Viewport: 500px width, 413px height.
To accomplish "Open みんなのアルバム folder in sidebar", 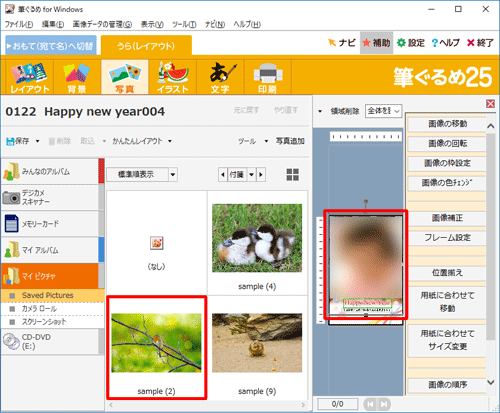I will click(x=50, y=171).
